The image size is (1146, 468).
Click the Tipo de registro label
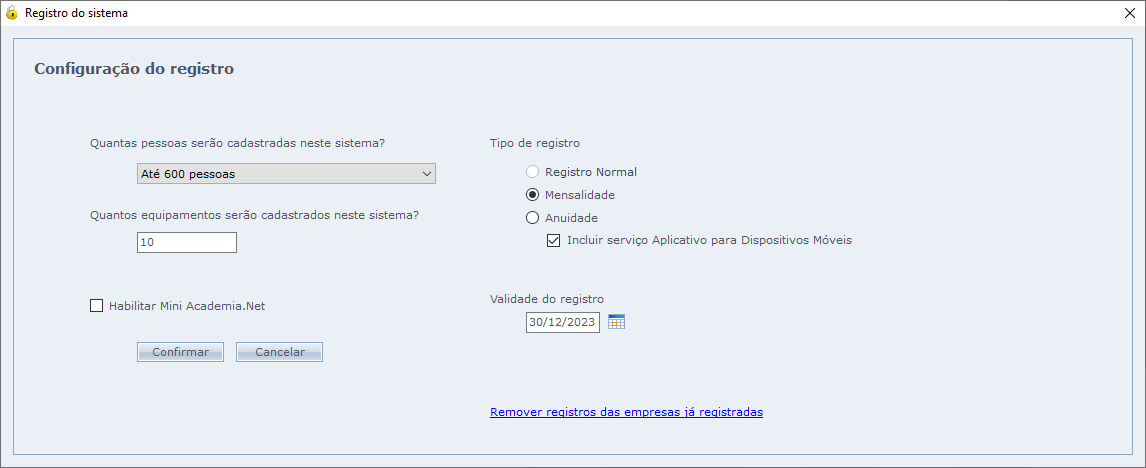tap(535, 143)
